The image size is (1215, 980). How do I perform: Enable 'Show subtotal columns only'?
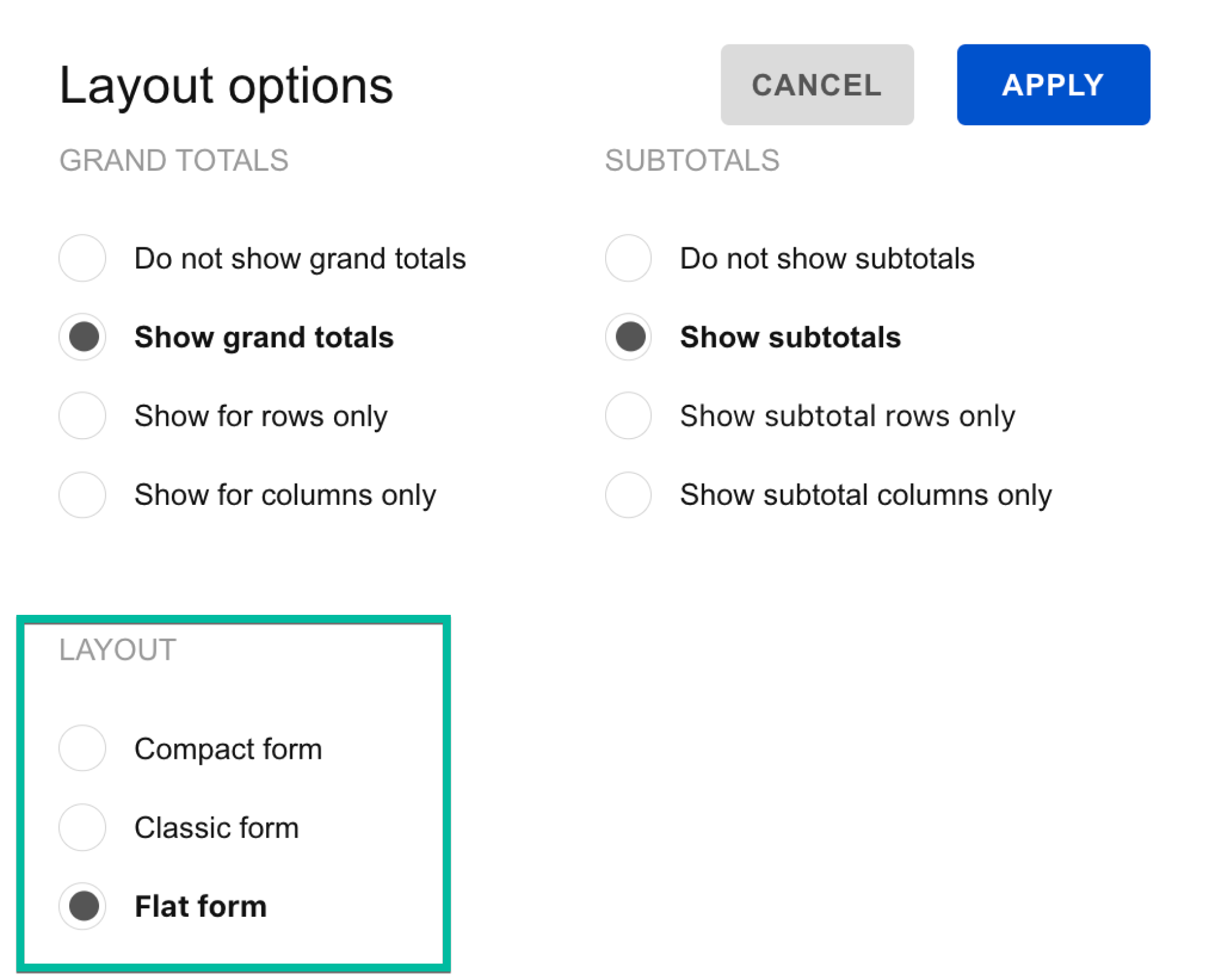628,495
